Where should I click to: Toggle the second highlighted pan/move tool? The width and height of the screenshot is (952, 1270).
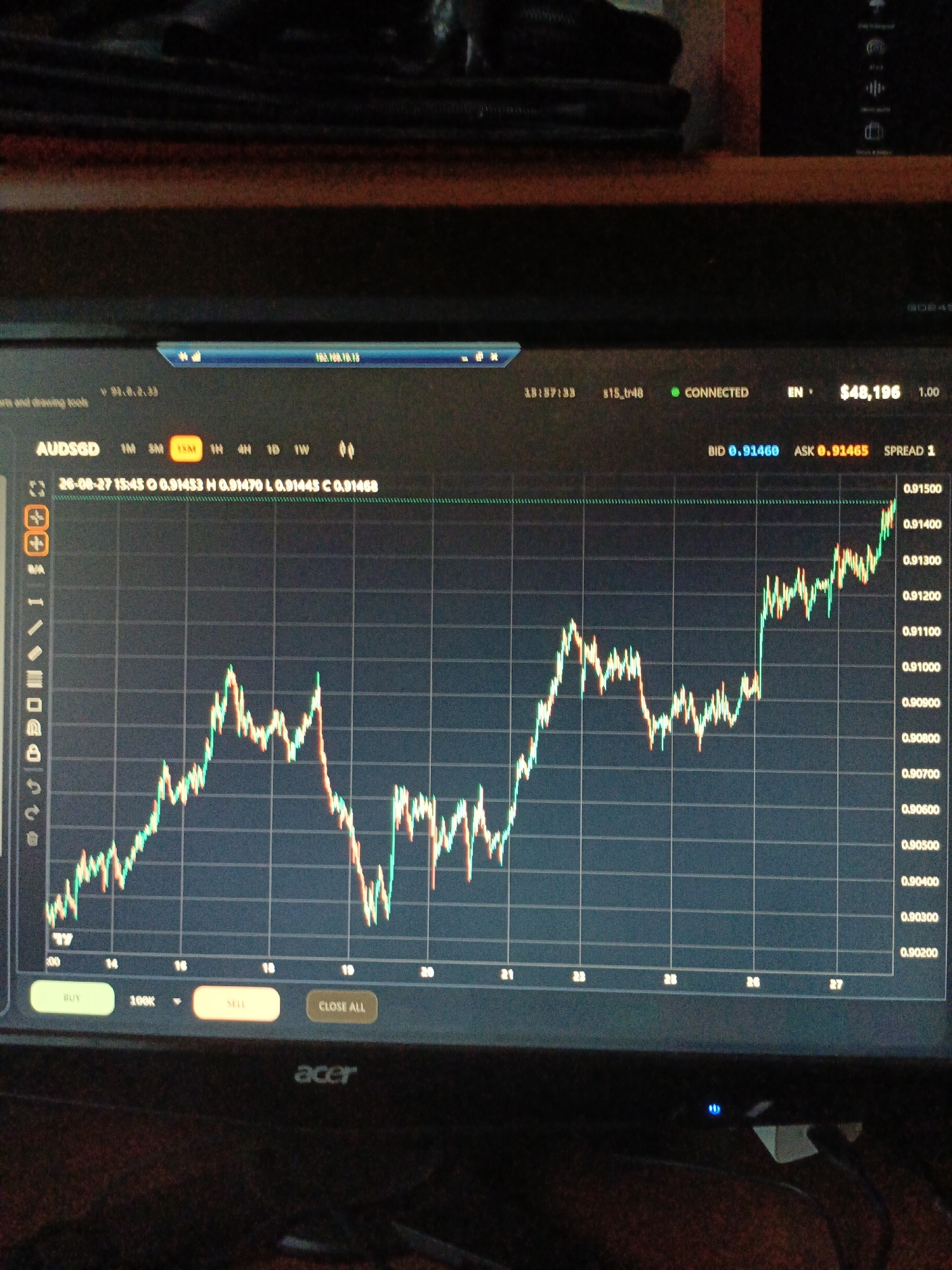click(x=36, y=544)
